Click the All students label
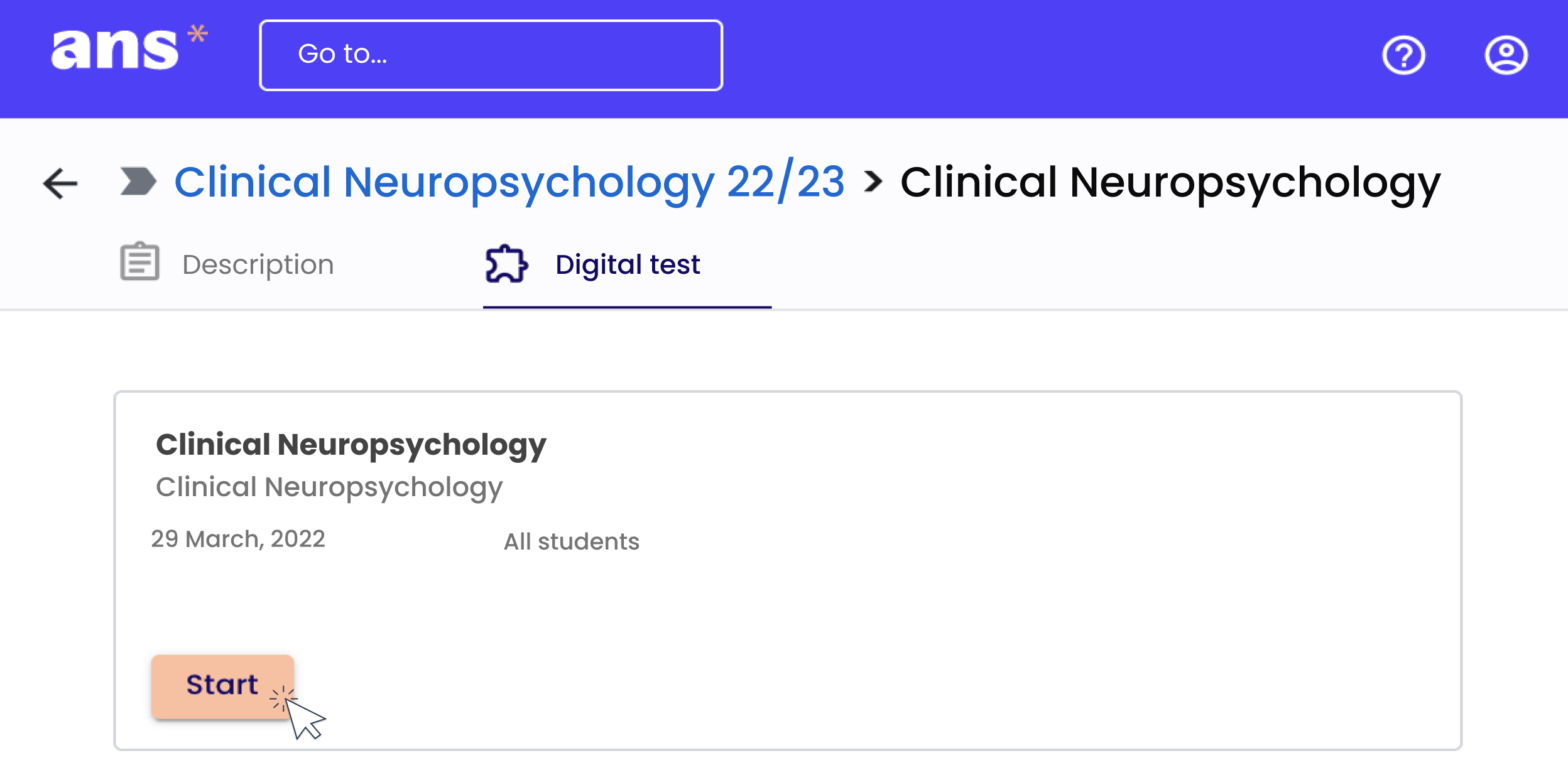The image size is (1568, 770). pyautogui.click(x=571, y=541)
